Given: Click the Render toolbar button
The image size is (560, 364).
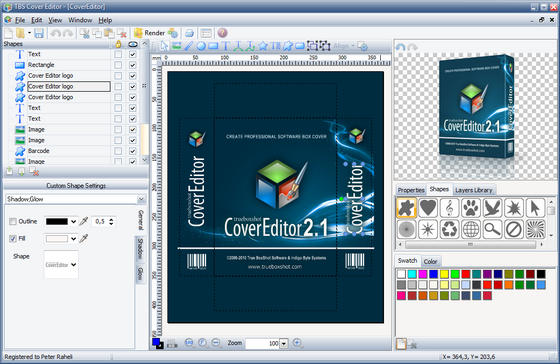Looking at the screenshot, I should click(x=149, y=33).
